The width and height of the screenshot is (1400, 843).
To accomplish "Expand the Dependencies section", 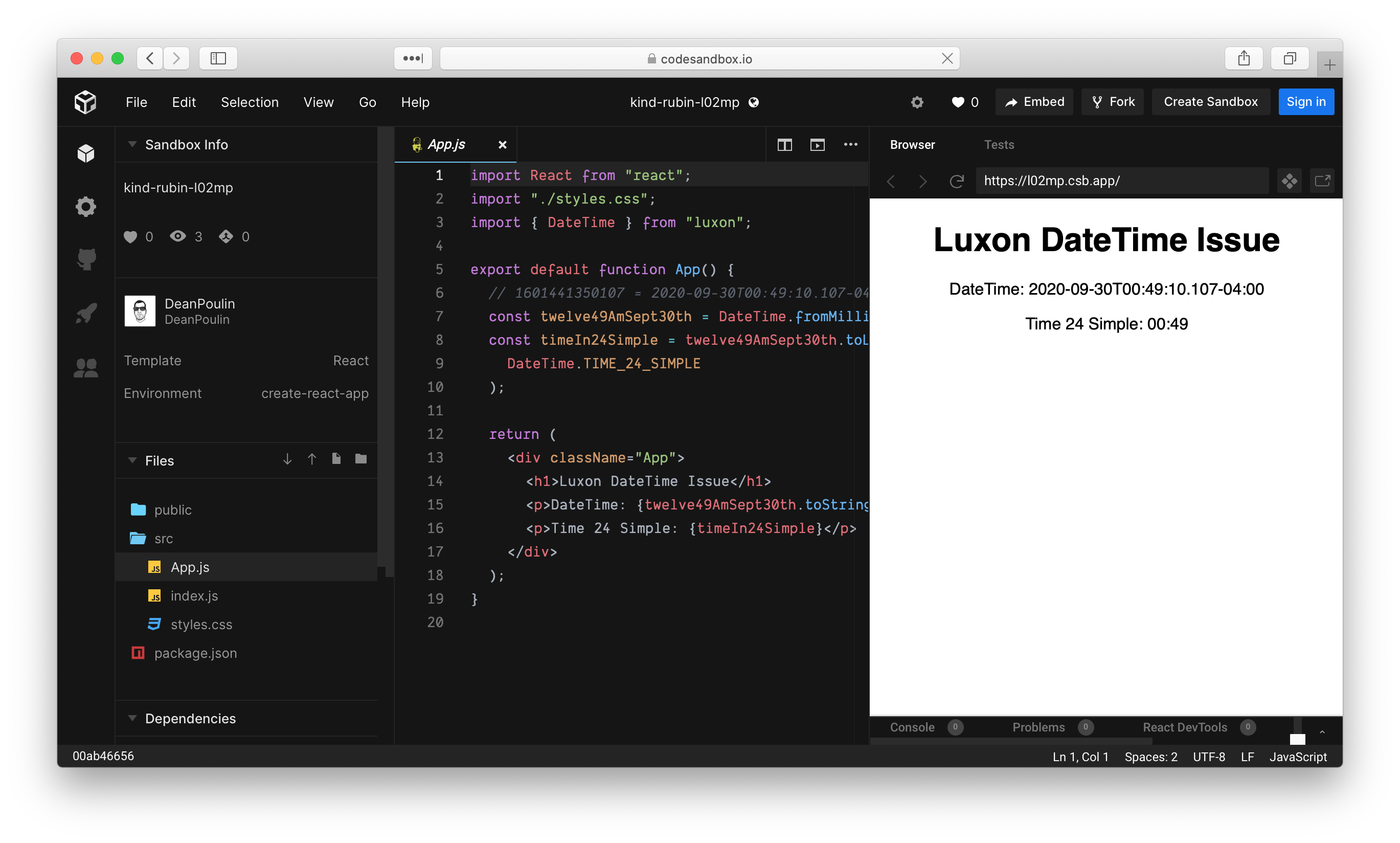I will click(132, 718).
